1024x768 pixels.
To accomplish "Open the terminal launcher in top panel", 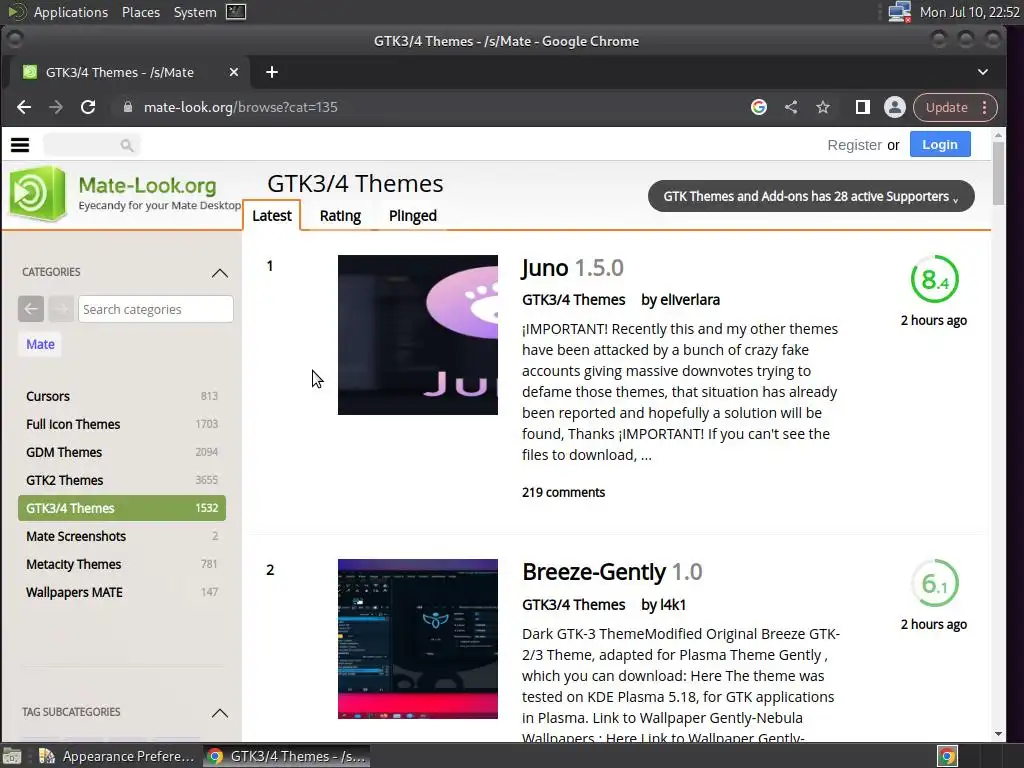I will (236, 12).
